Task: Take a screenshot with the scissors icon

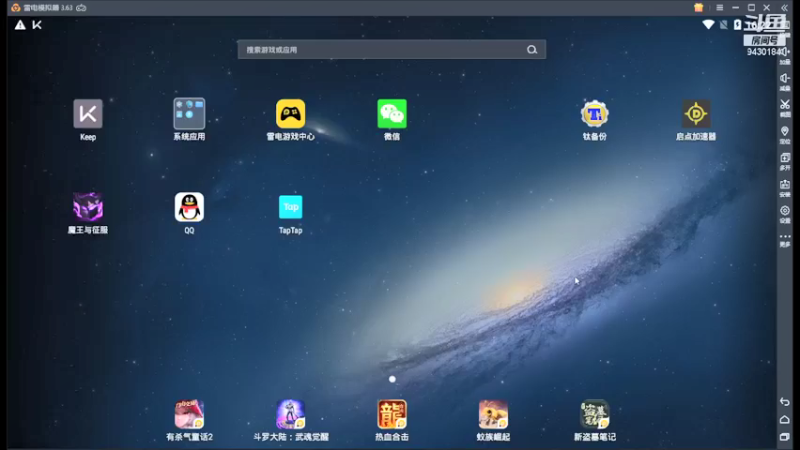Action: [785, 105]
